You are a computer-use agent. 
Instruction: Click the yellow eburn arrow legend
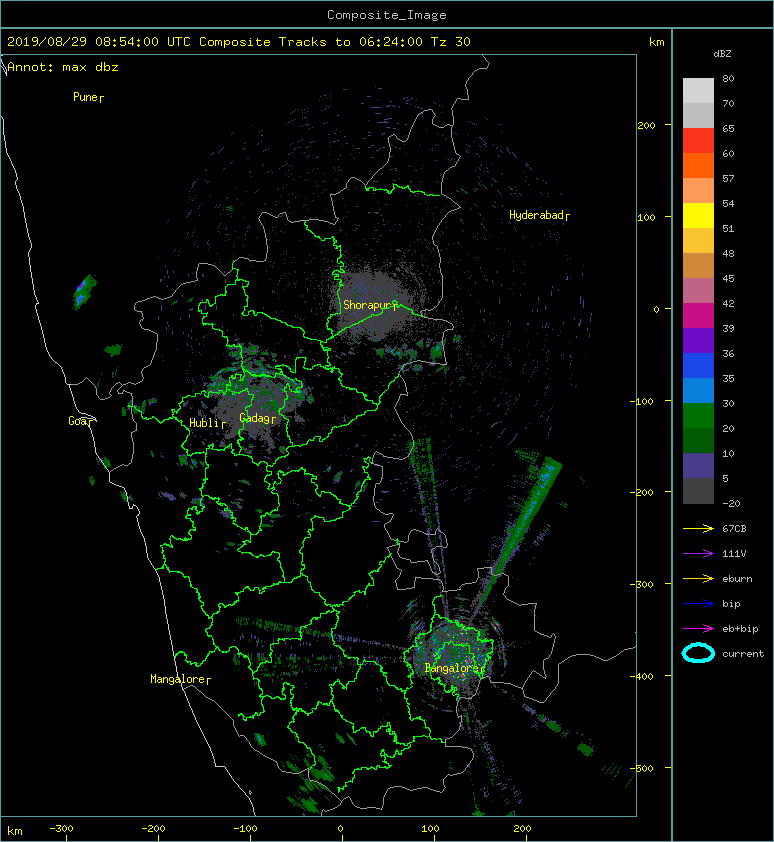[x=698, y=579]
